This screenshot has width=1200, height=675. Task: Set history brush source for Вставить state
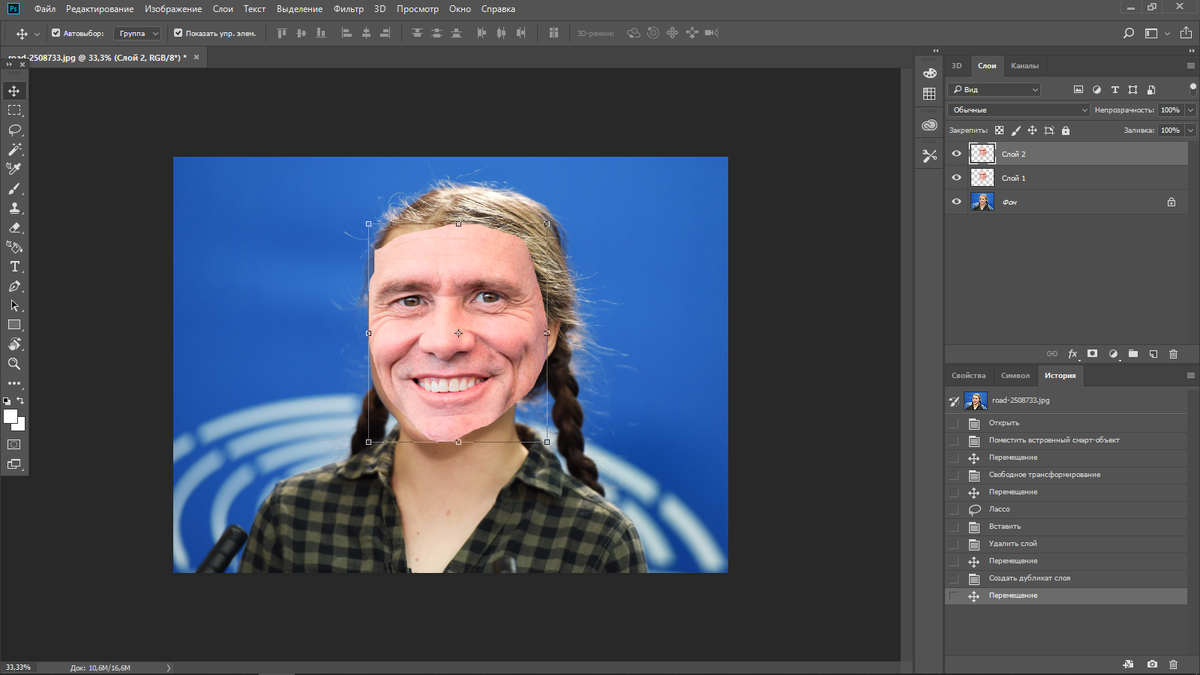(x=954, y=527)
